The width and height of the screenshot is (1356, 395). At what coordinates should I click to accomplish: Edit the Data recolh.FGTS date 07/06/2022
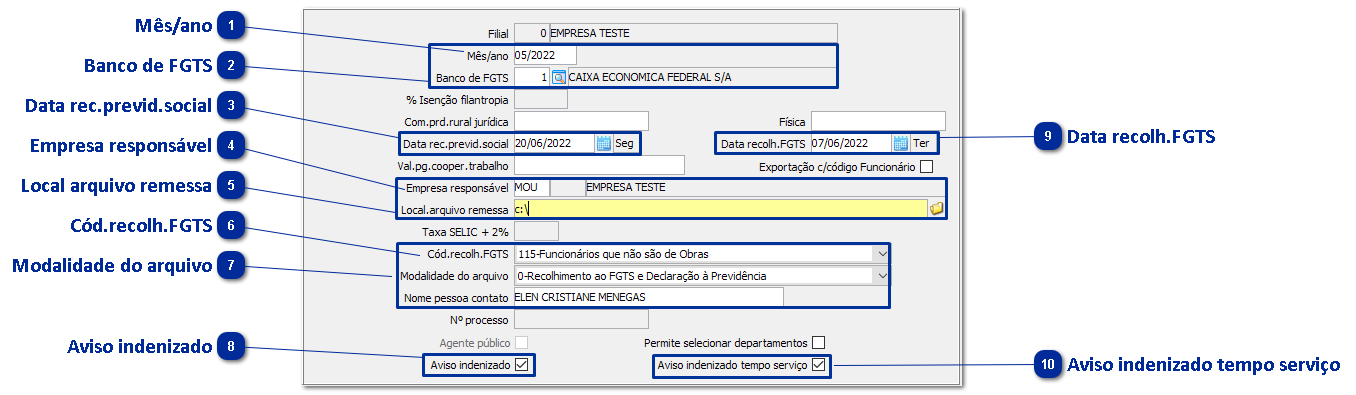(x=851, y=144)
